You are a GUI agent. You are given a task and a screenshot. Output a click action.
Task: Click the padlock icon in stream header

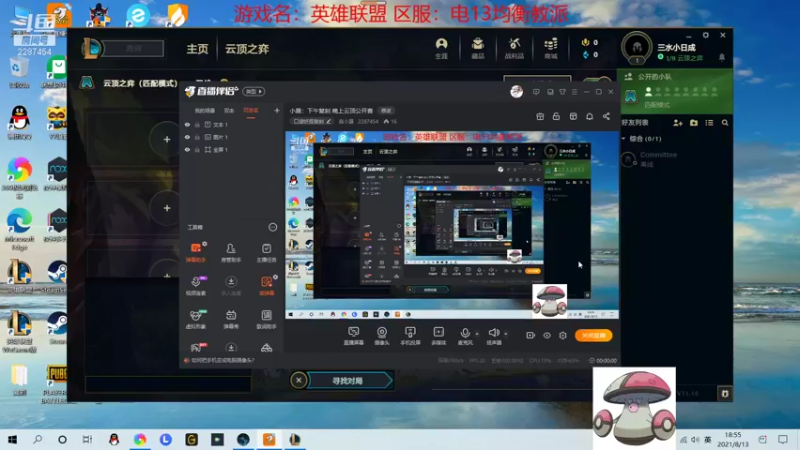[x=556, y=116]
